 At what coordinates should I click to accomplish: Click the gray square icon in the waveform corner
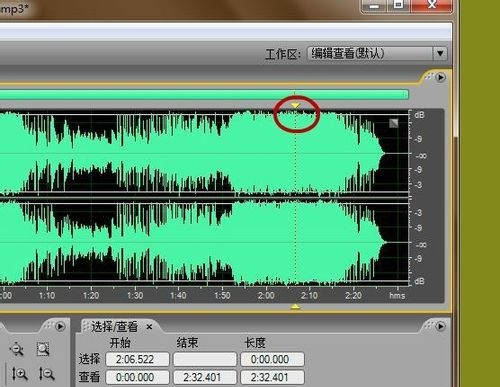[x=394, y=123]
